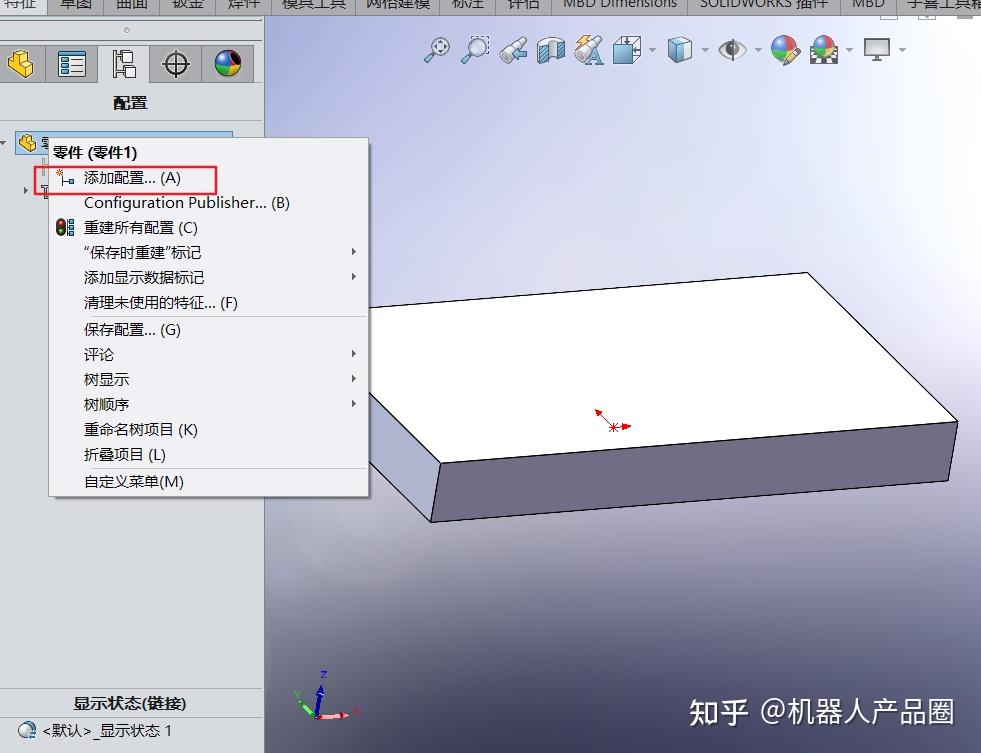Toggle the Display Style cube icon
Viewport: 981px width, 753px height.
pyautogui.click(x=682, y=51)
